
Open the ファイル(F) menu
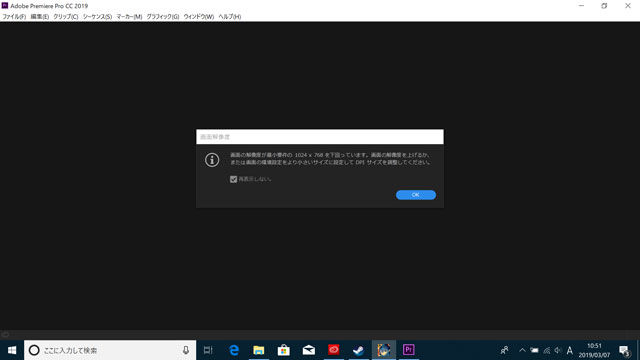tap(14, 17)
